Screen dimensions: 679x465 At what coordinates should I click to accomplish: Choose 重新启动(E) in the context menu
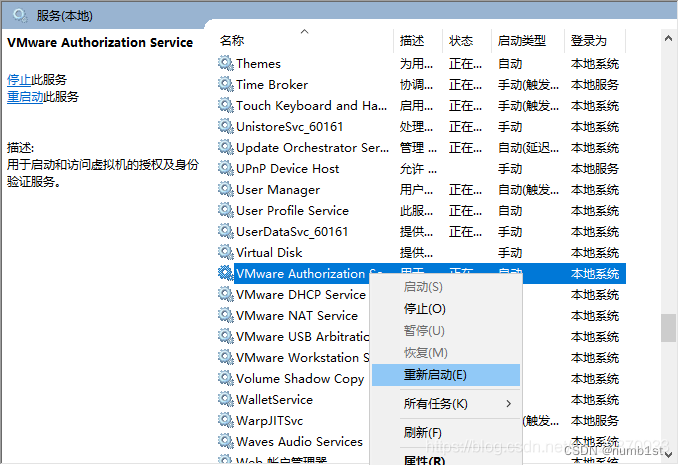pos(446,375)
